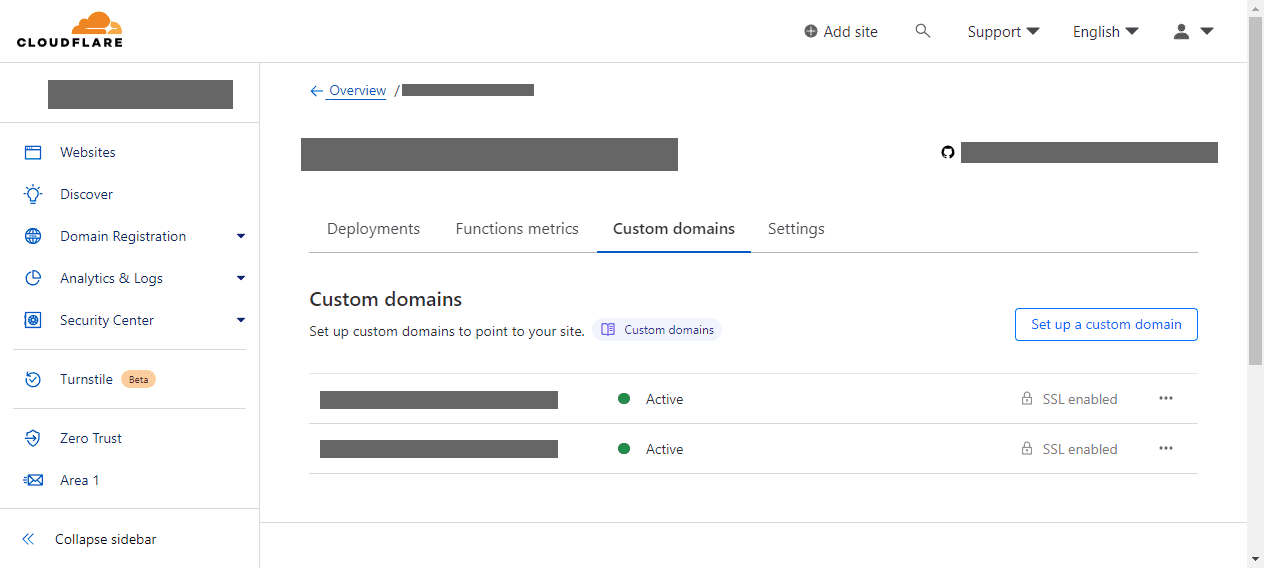Click the Area 1 envelope icon
Viewport: 1264px width, 568px height.
click(x=33, y=480)
